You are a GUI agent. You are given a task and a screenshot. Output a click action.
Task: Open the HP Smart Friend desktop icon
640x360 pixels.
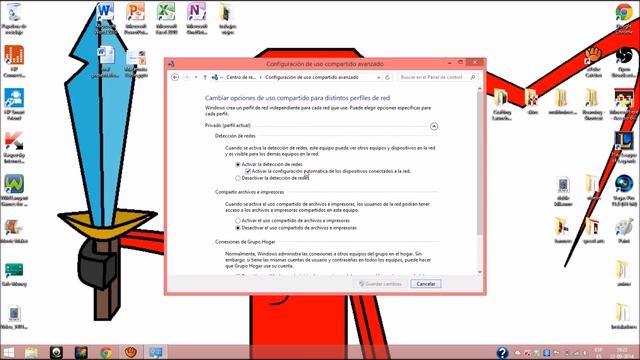(14, 104)
